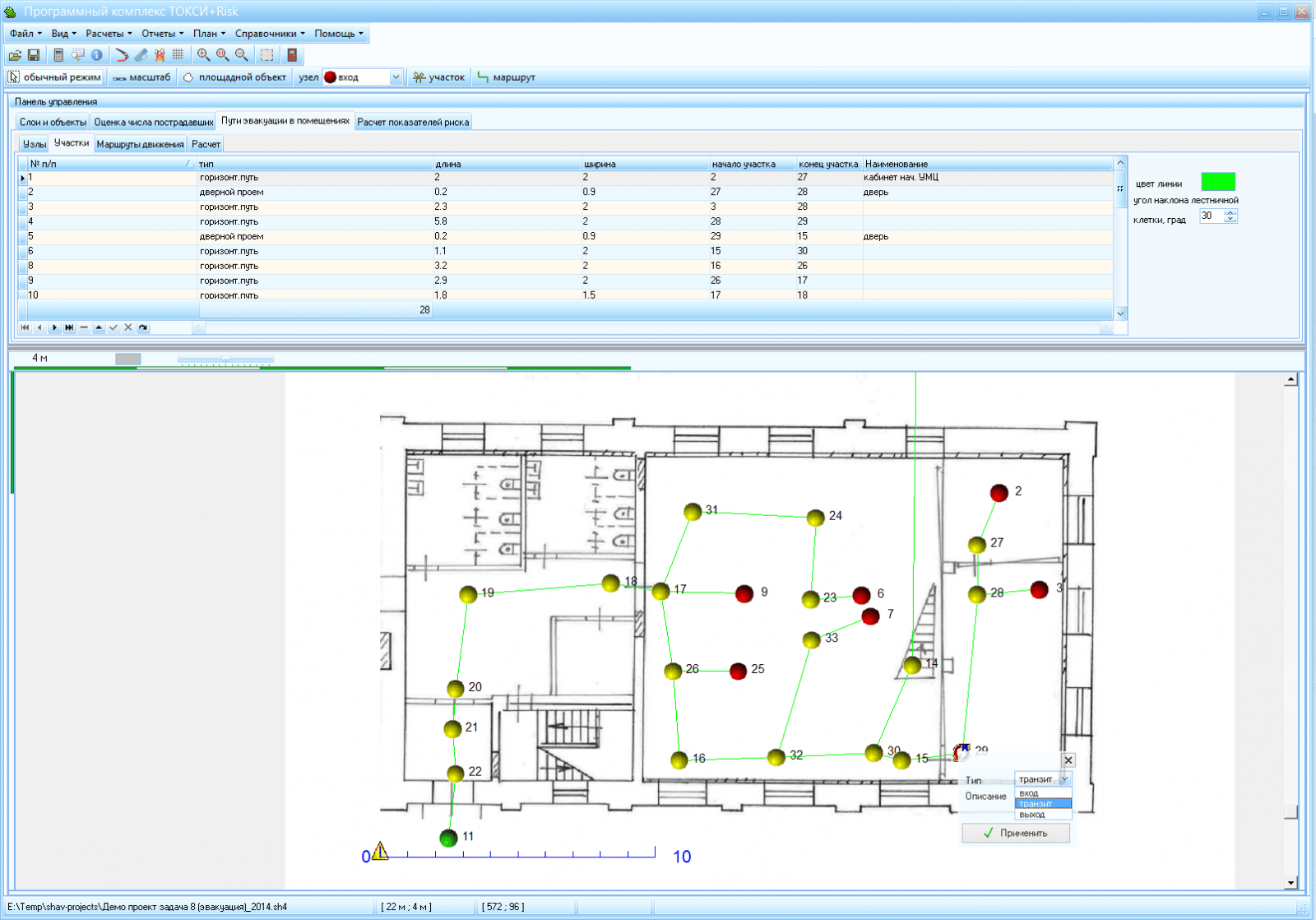Choose выход option in type list
1316x920 pixels.
click(1043, 815)
